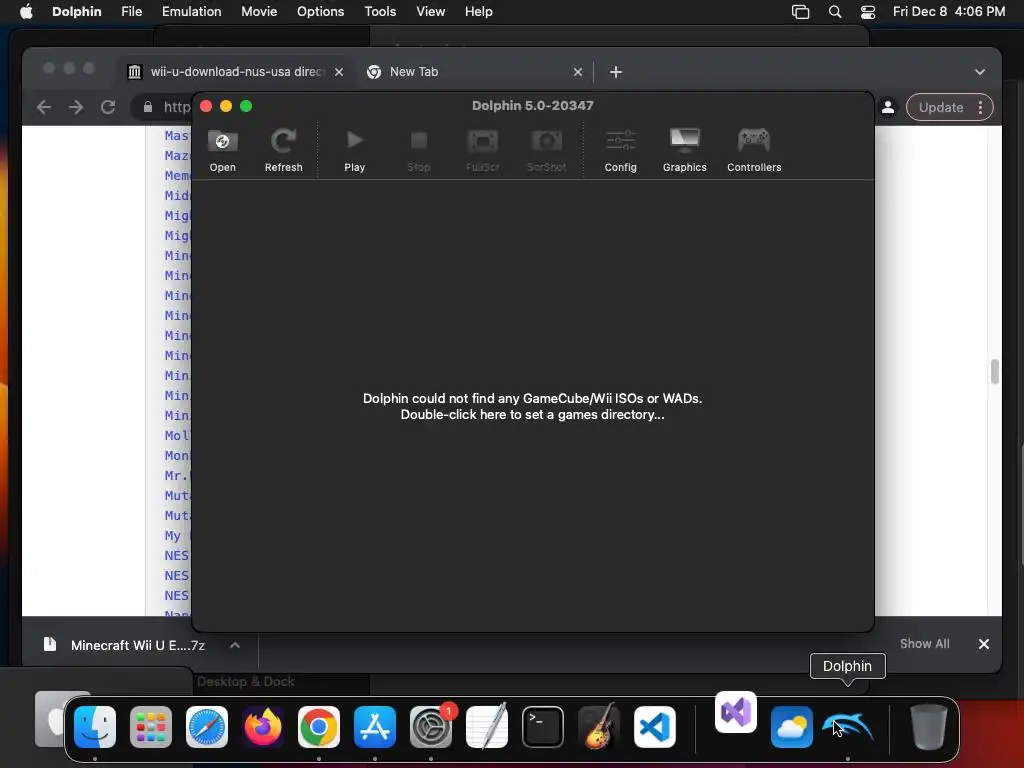Click Show All downloads
1024x768 pixels.
click(x=924, y=644)
